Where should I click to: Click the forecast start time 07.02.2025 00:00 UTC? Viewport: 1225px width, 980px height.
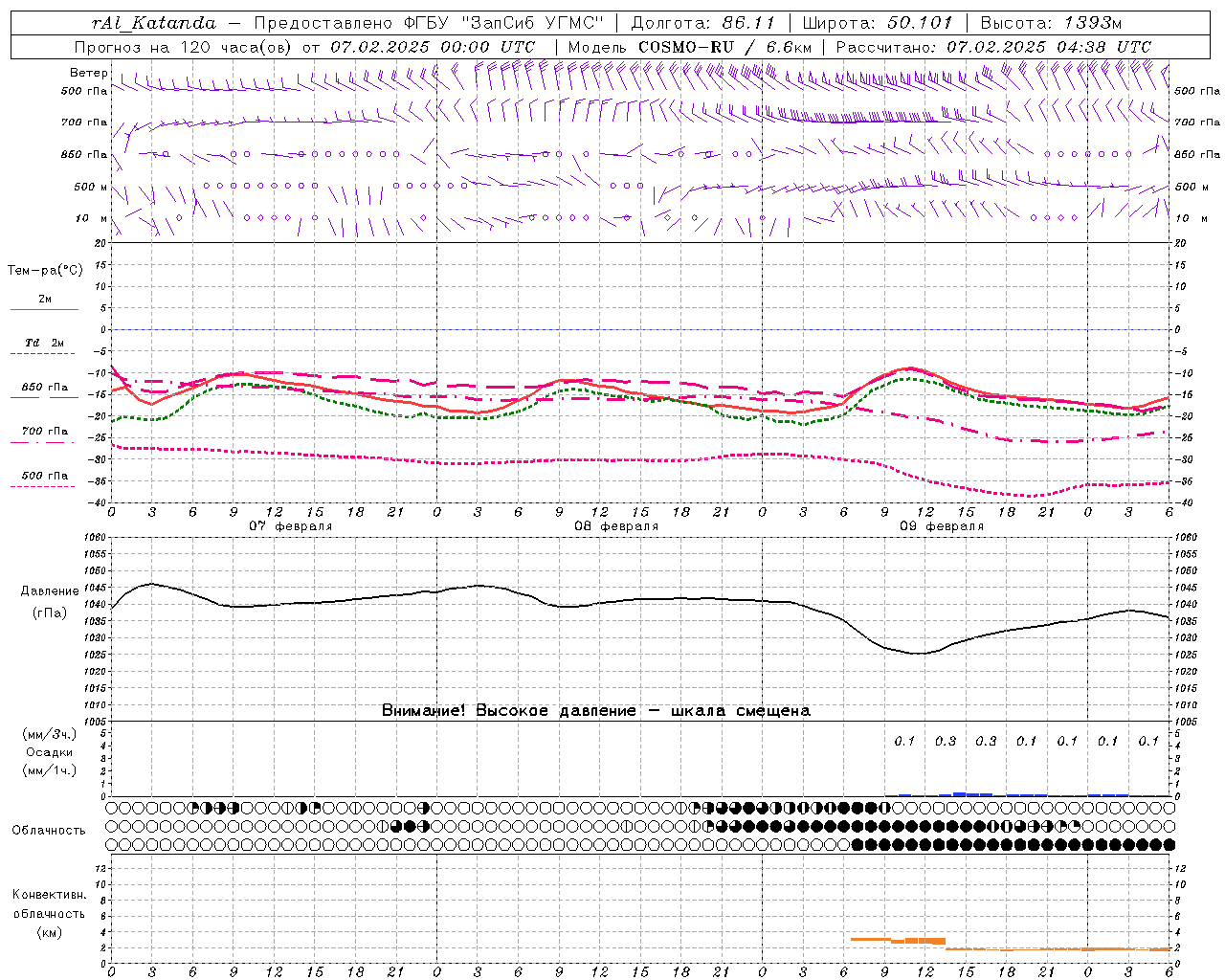(x=433, y=47)
